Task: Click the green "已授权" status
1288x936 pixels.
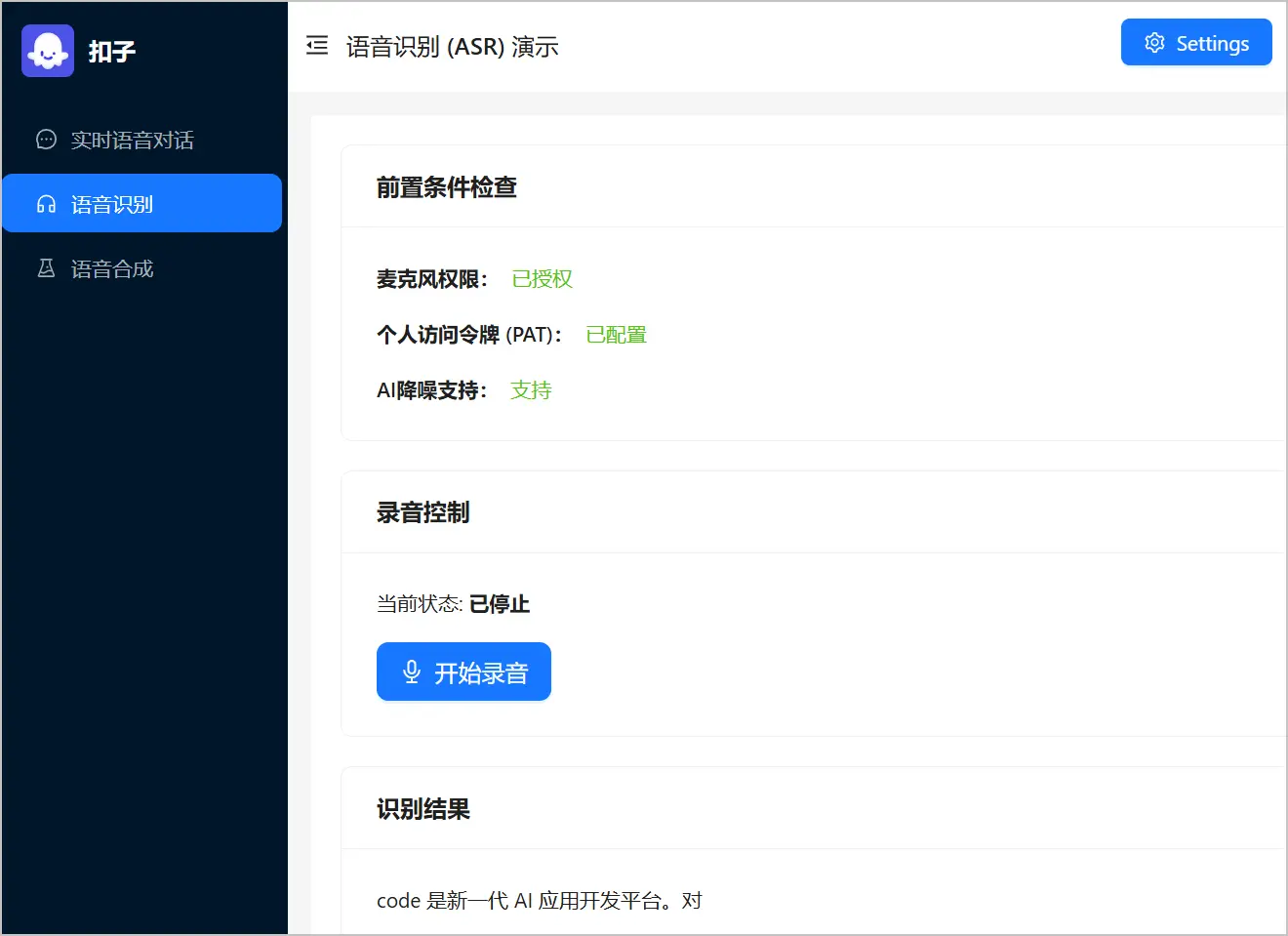Action: (543, 279)
